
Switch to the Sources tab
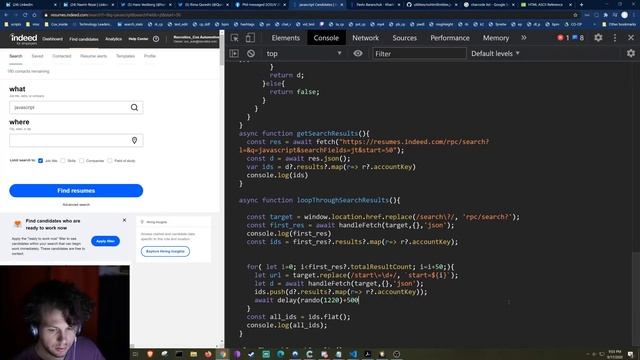[x=404, y=38]
